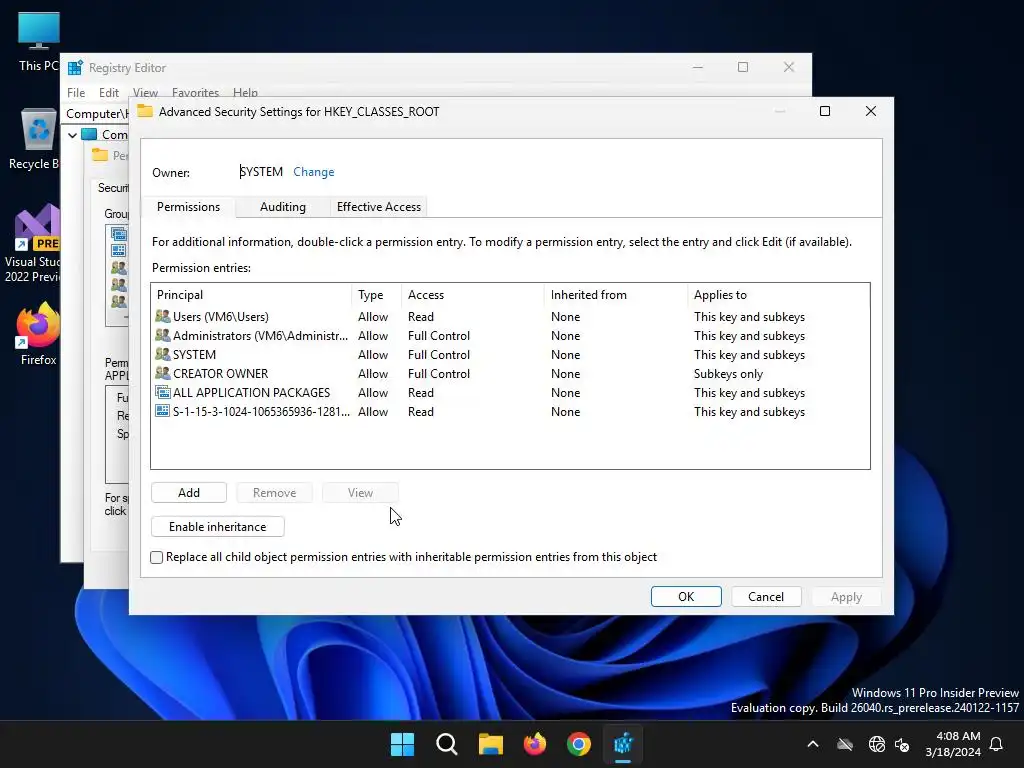This screenshot has width=1024, height=768.
Task: Launch Firefox from the taskbar
Action: [x=535, y=744]
